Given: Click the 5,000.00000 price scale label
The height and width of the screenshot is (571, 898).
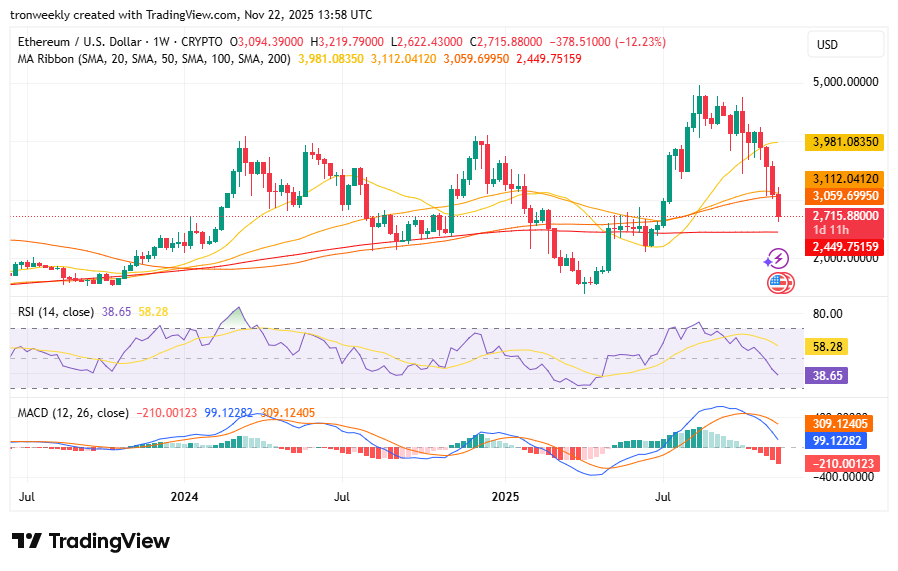Looking at the screenshot, I should 845,82.
